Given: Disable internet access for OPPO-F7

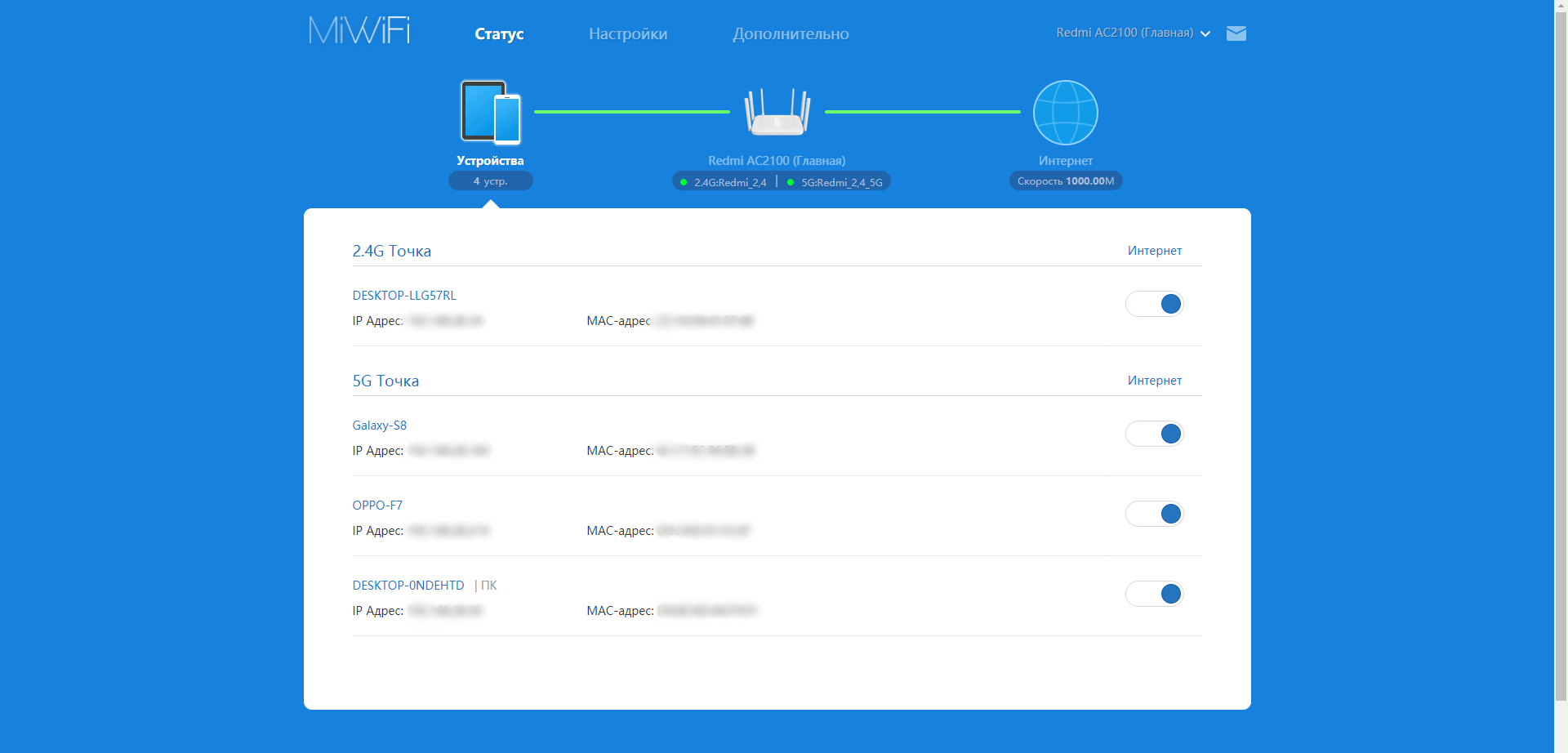Looking at the screenshot, I should 1154,514.
